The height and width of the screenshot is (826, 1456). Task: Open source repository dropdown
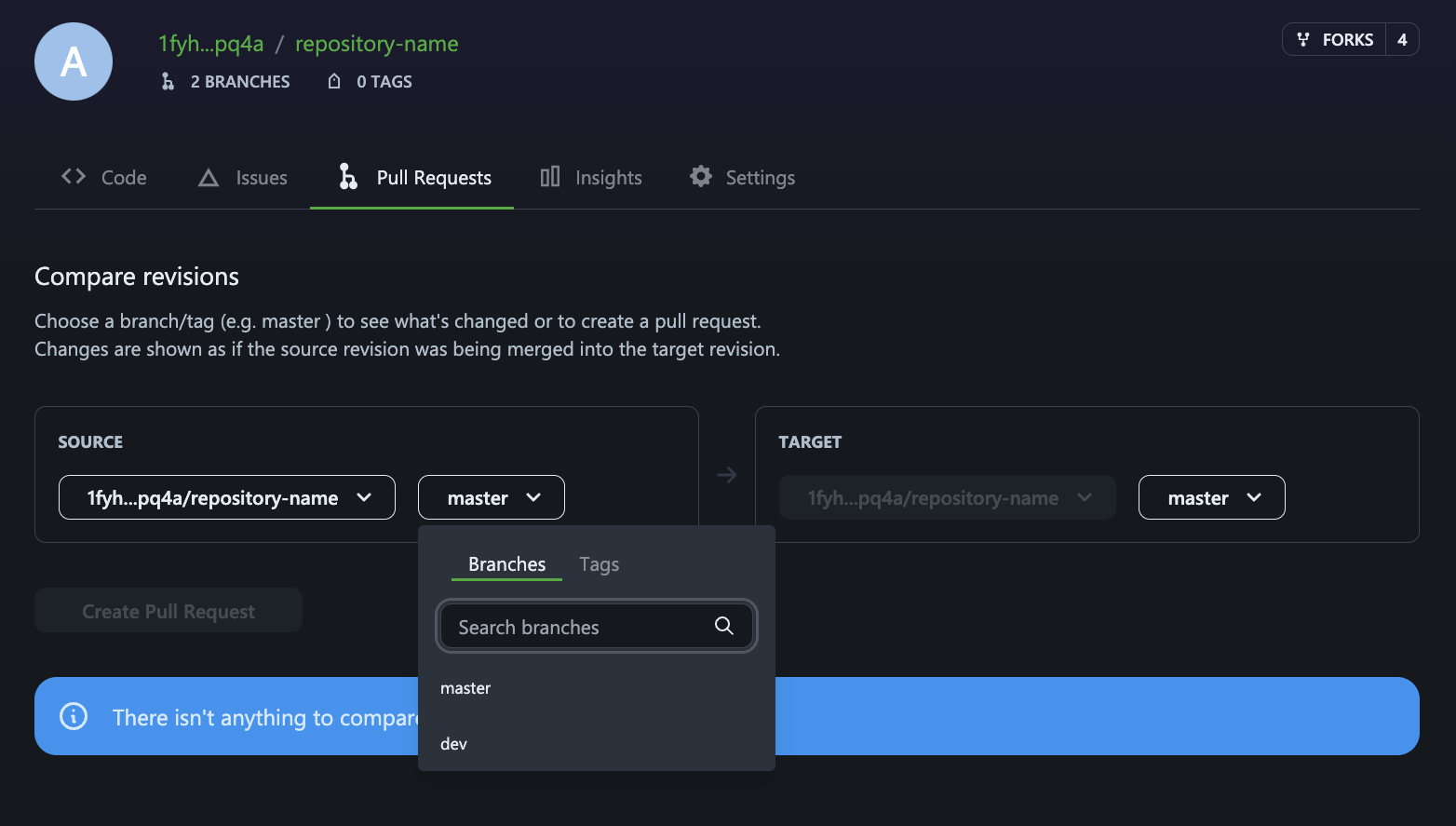coord(227,497)
